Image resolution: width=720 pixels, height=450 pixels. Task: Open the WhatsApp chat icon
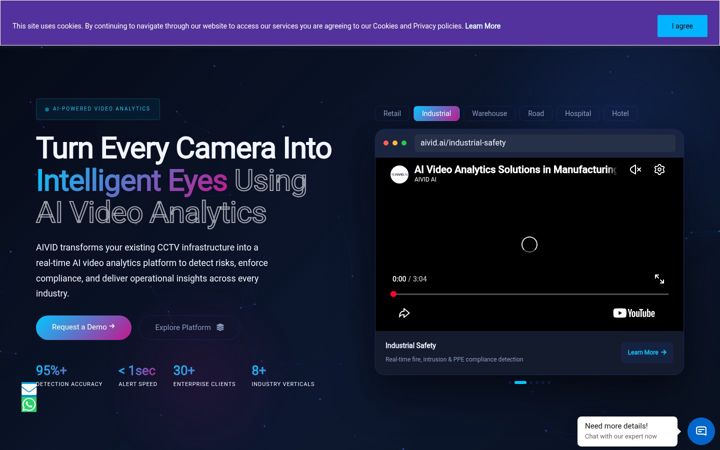29,405
